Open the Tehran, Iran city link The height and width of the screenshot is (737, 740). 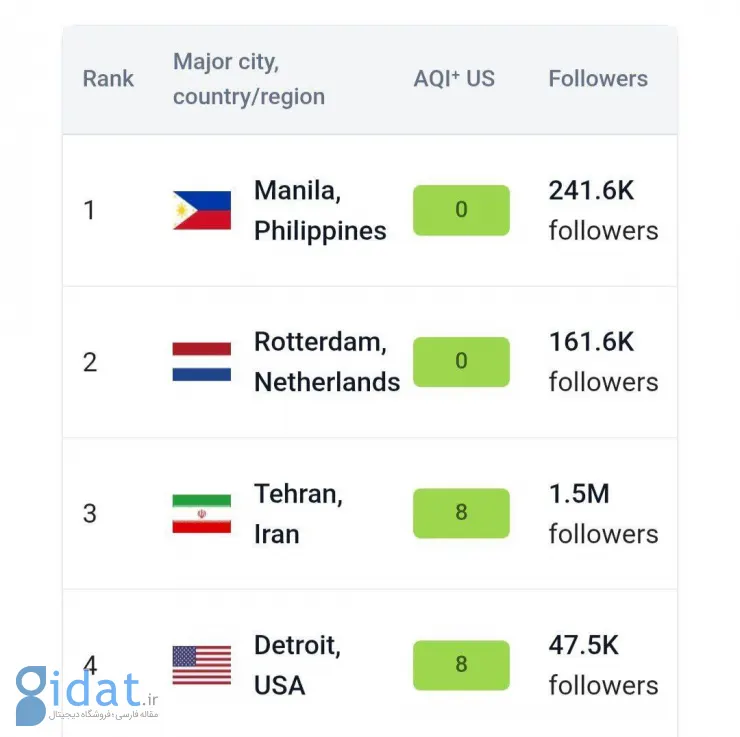click(298, 513)
